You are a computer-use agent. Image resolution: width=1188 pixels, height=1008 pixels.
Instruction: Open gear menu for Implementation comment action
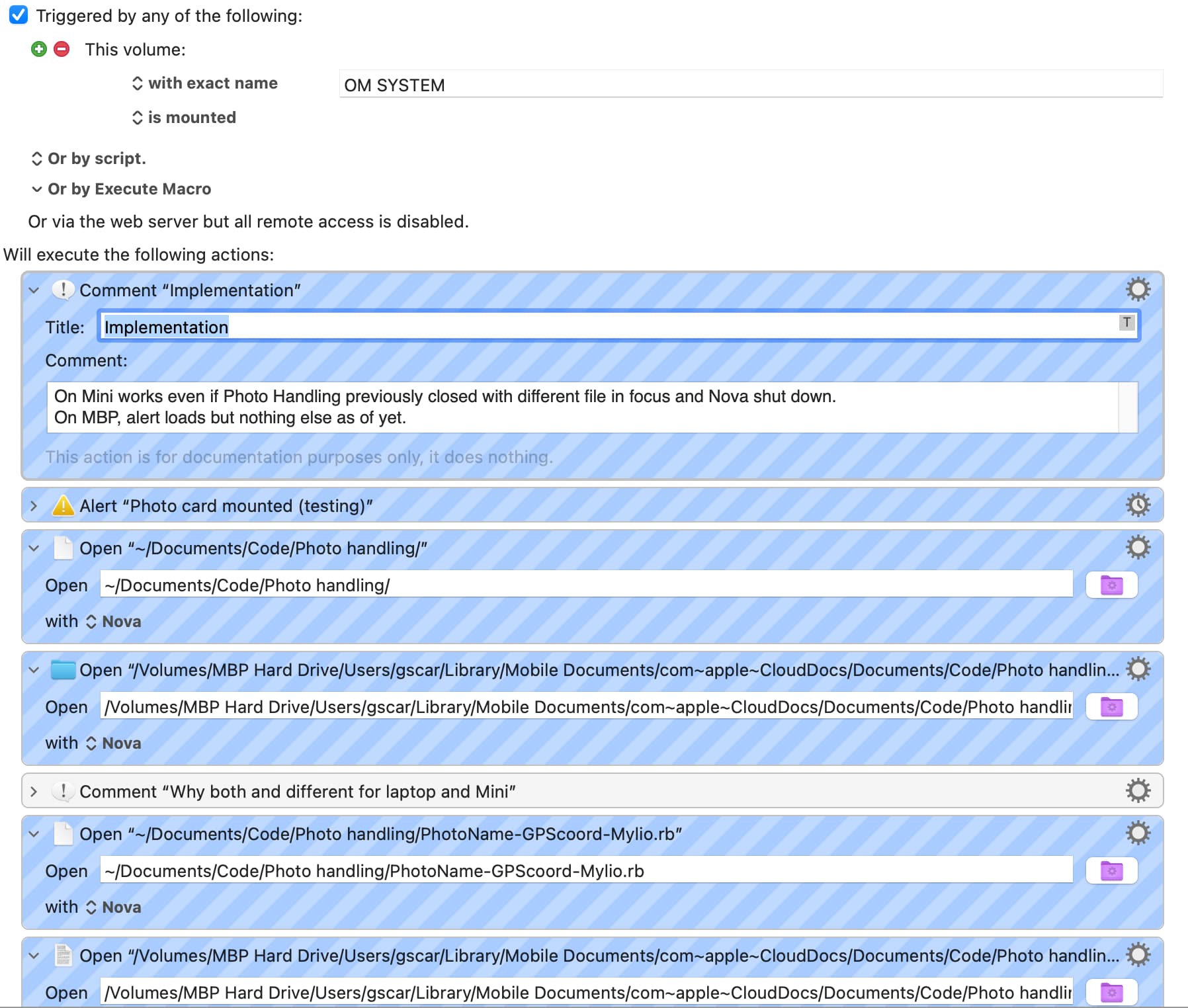click(1138, 290)
